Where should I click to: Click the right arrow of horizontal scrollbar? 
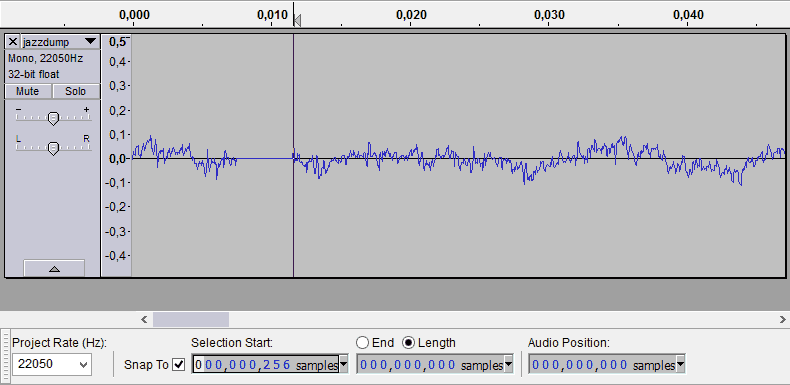782,319
